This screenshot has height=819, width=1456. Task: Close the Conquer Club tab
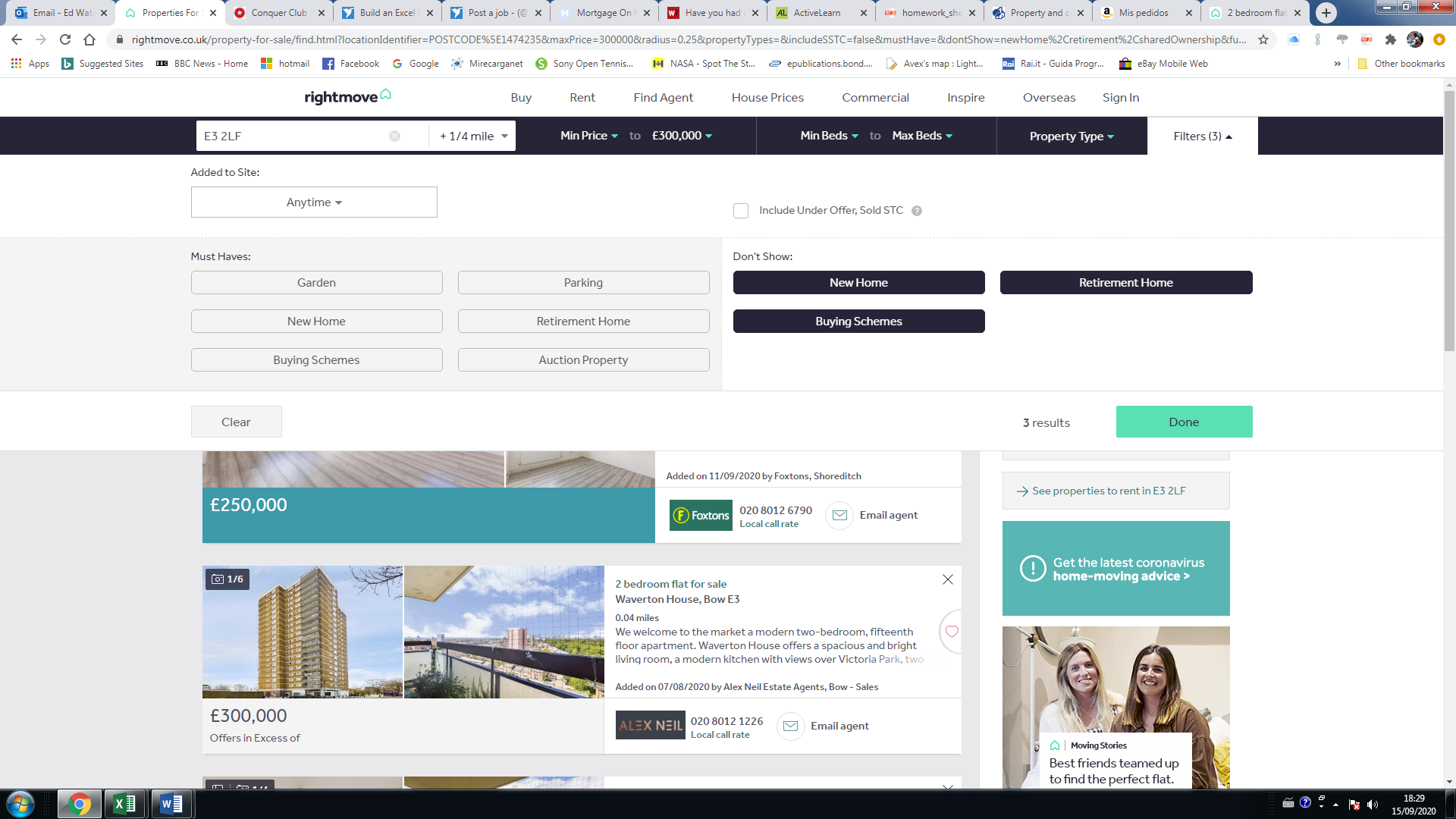(x=322, y=13)
